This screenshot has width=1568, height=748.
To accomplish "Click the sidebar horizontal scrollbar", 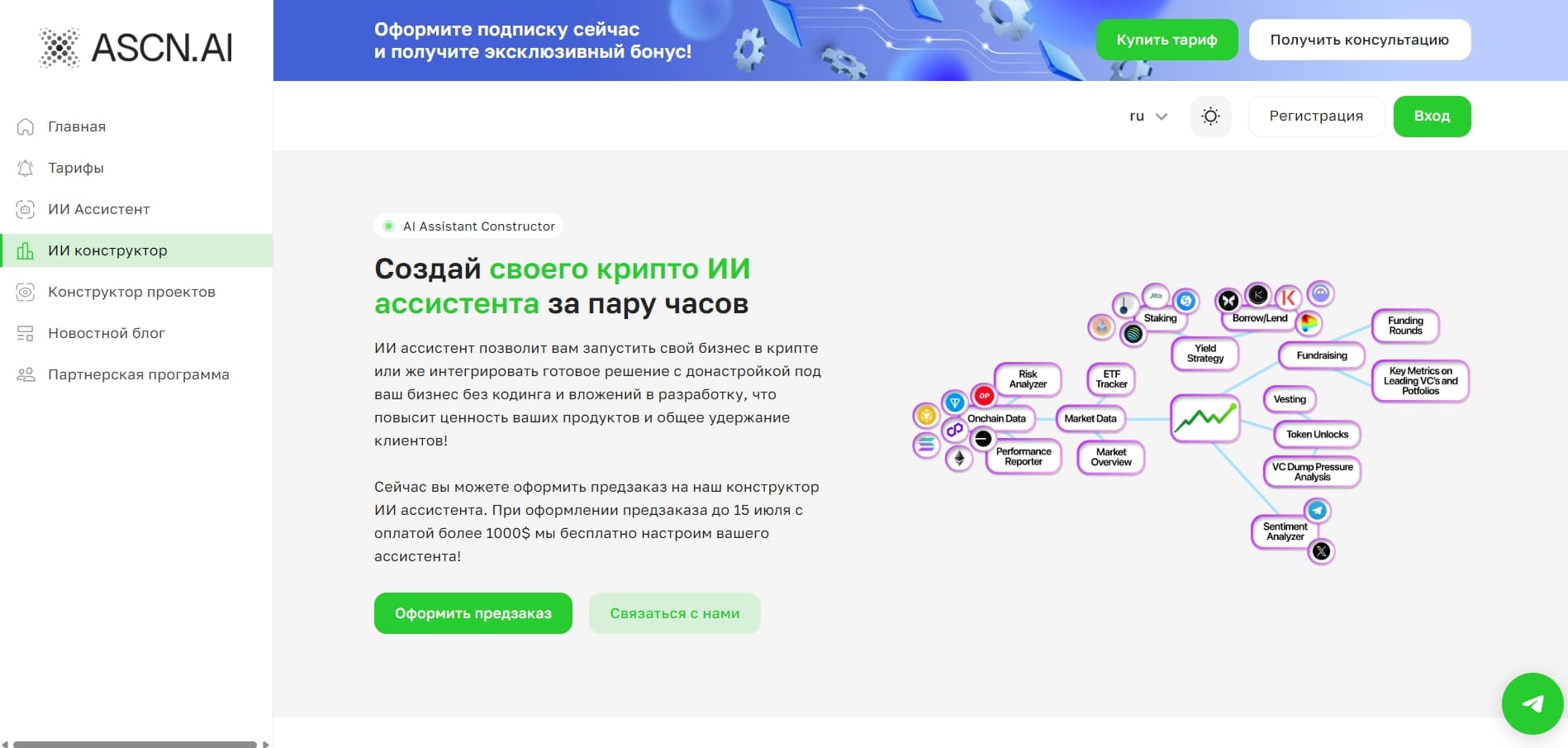I will pyautogui.click(x=135, y=745).
